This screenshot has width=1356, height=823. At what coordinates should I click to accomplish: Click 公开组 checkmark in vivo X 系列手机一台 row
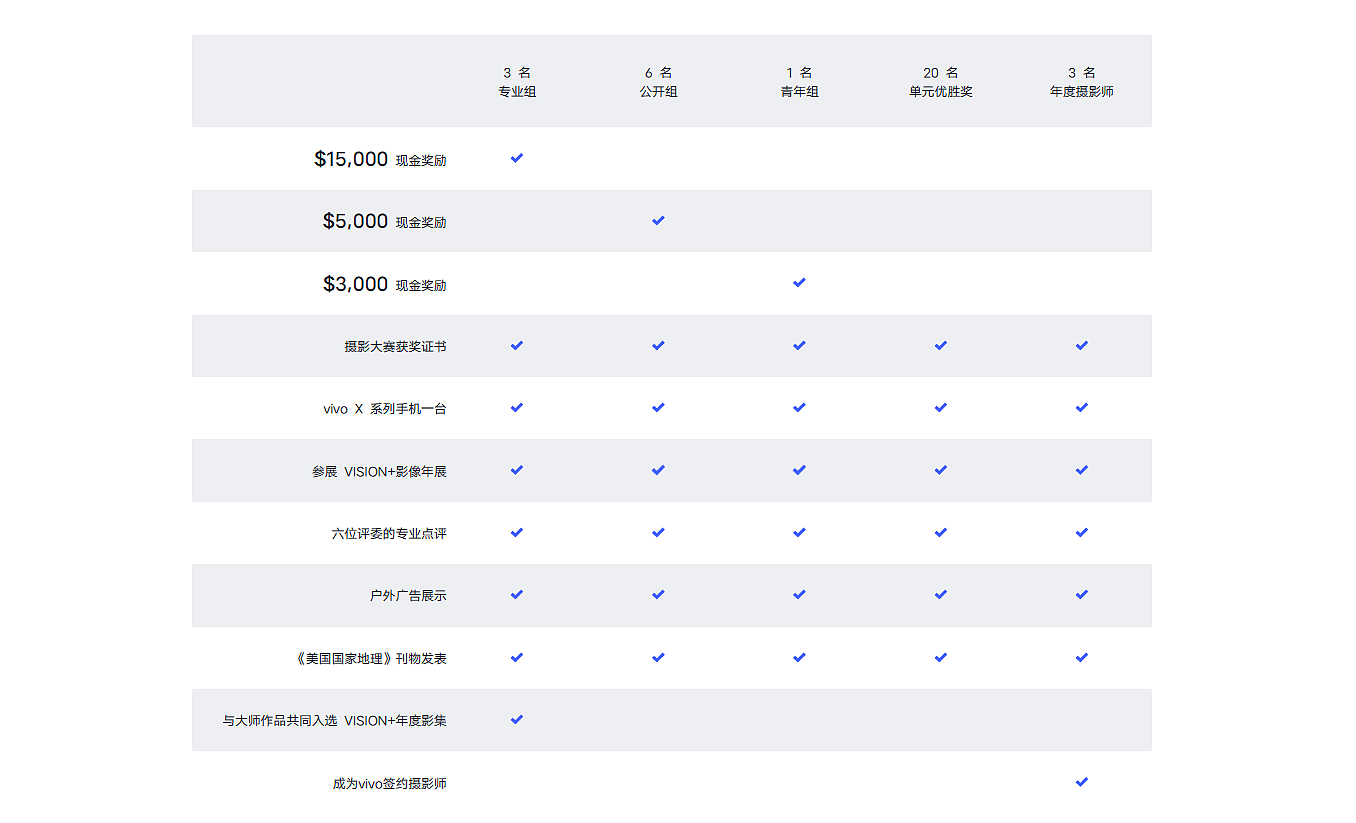click(658, 408)
